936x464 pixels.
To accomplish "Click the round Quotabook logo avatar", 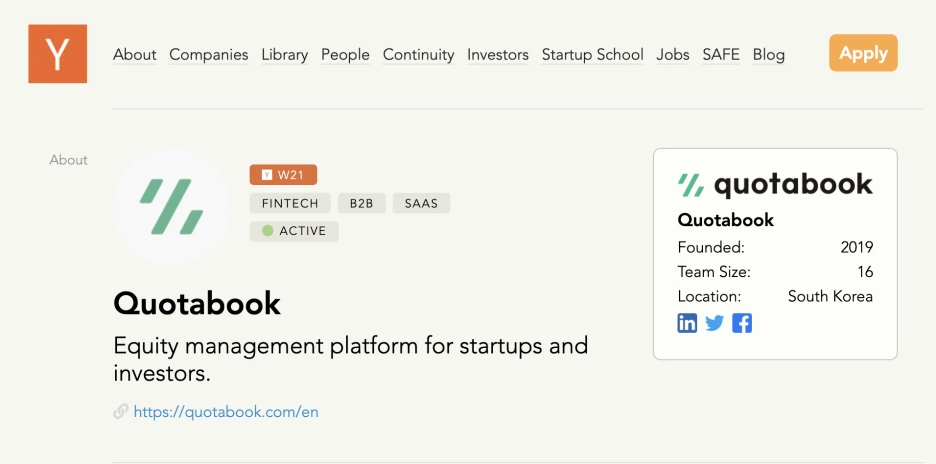I will coord(171,207).
